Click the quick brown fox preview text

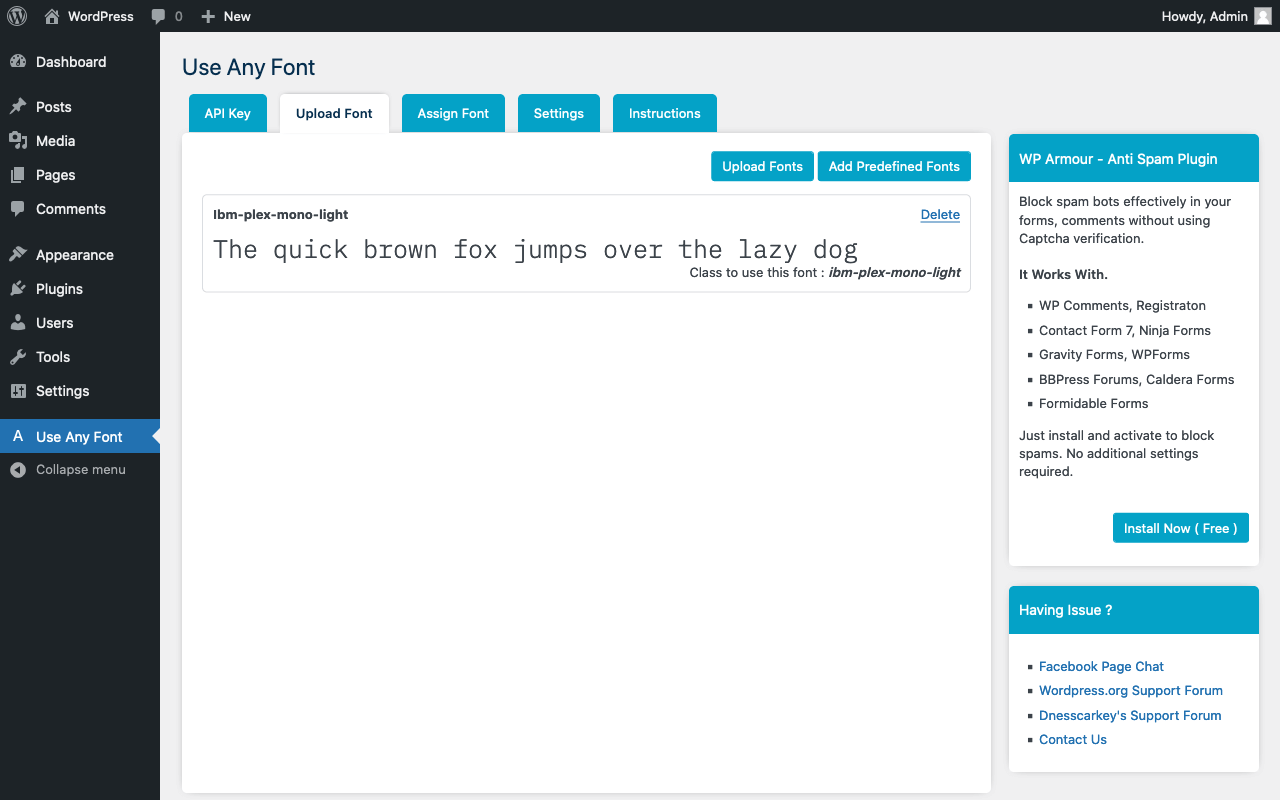(535, 249)
